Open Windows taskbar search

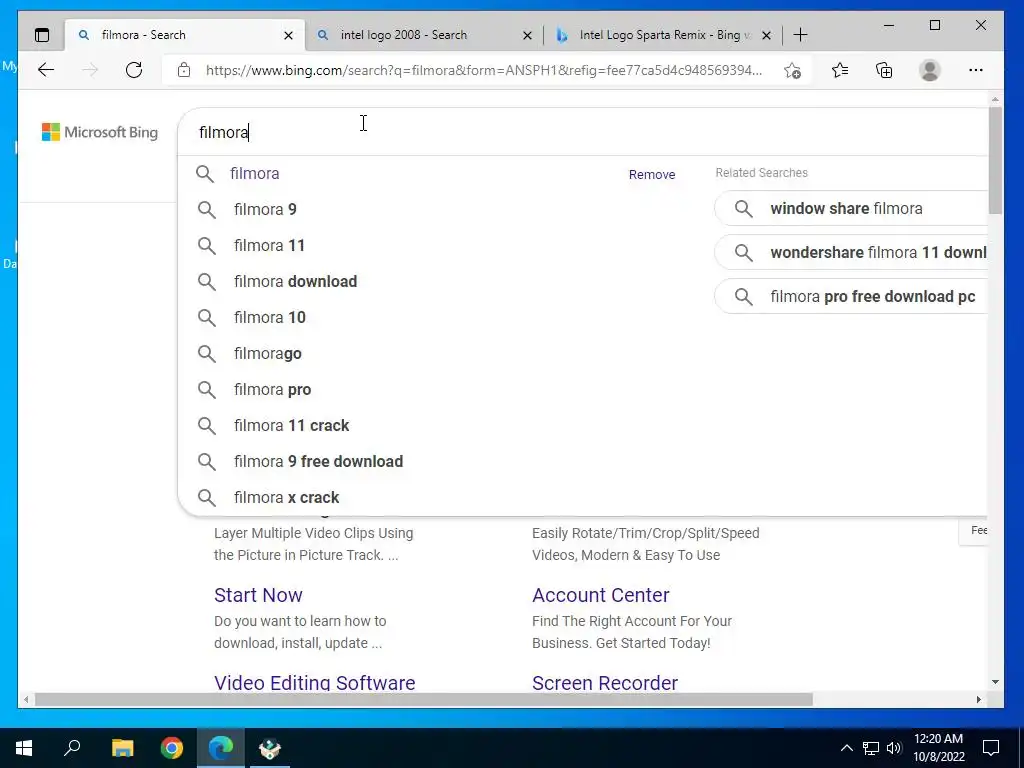[x=72, y=748]
